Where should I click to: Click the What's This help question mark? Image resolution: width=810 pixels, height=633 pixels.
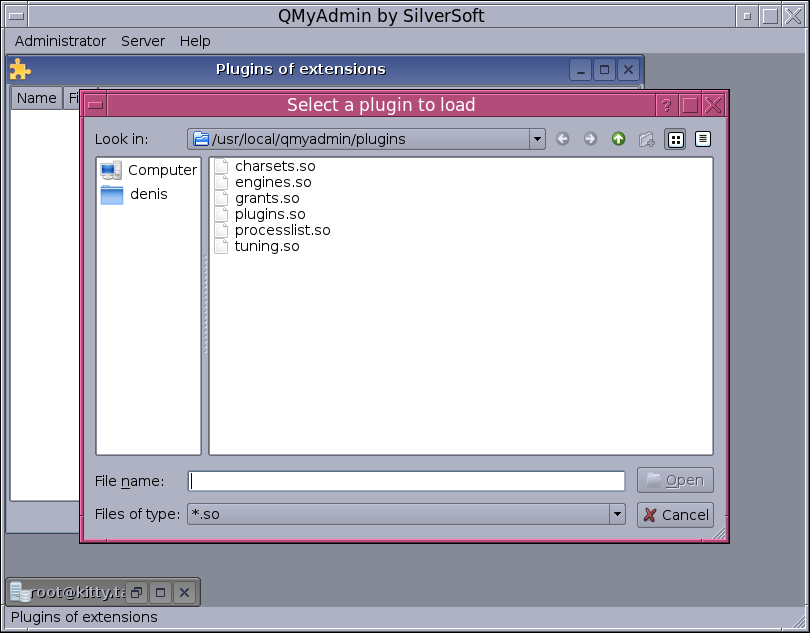point(666,105)
